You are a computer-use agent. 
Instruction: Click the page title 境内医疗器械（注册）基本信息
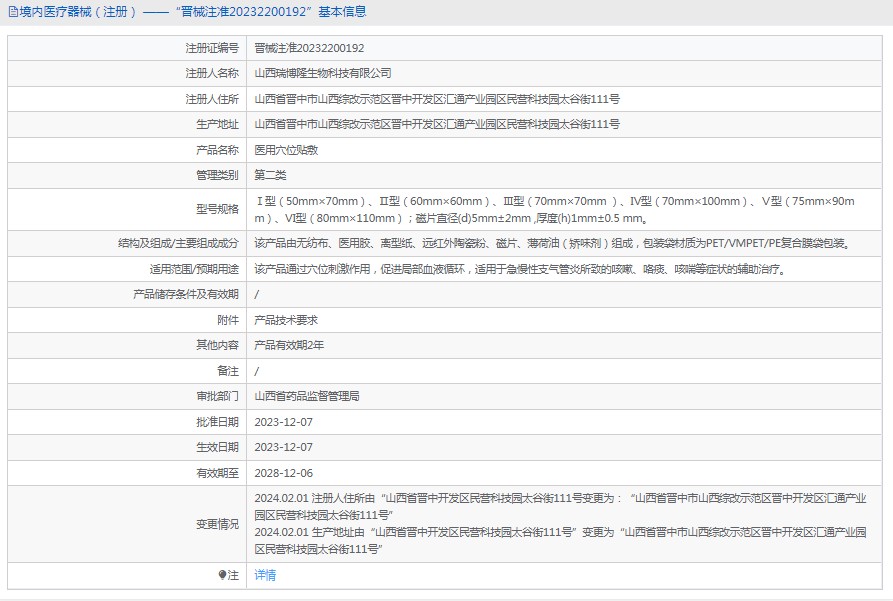[x=192, y=12]
